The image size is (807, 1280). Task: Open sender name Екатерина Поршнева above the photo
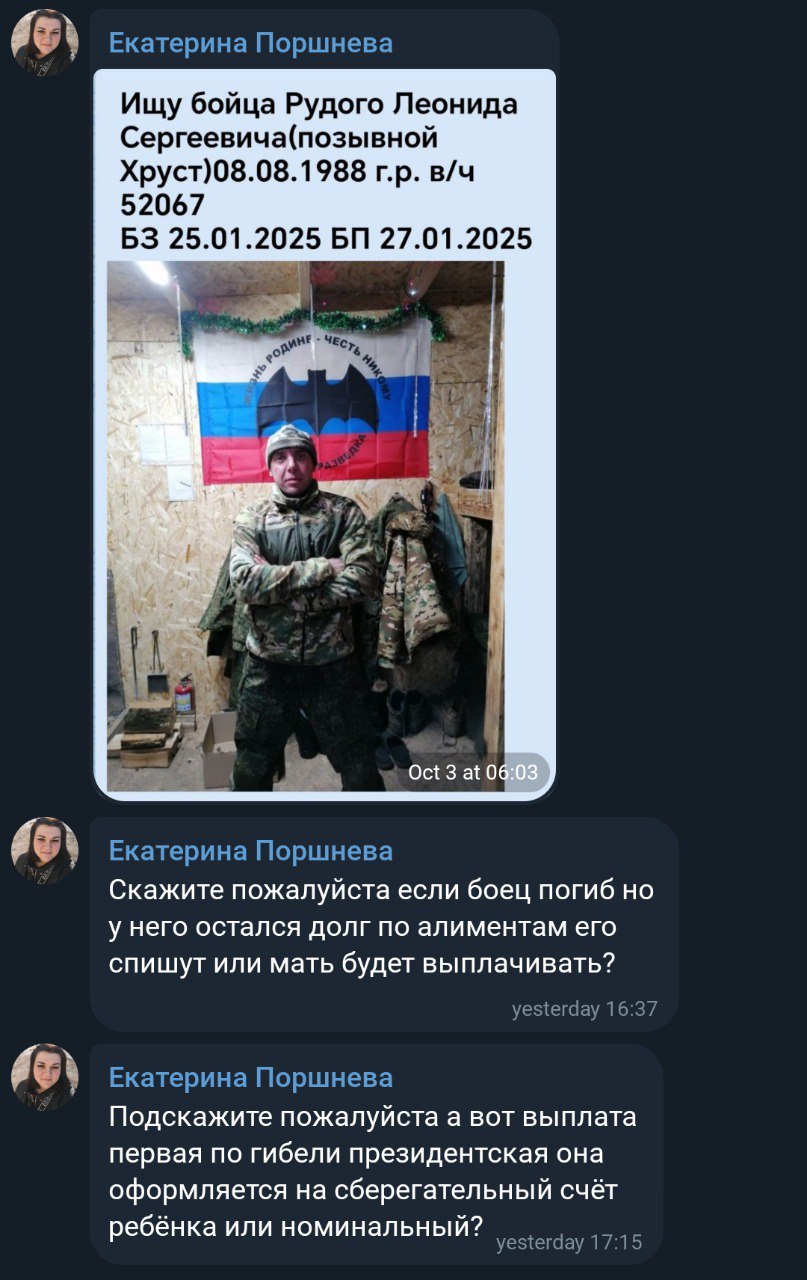[x=250, y=43]
